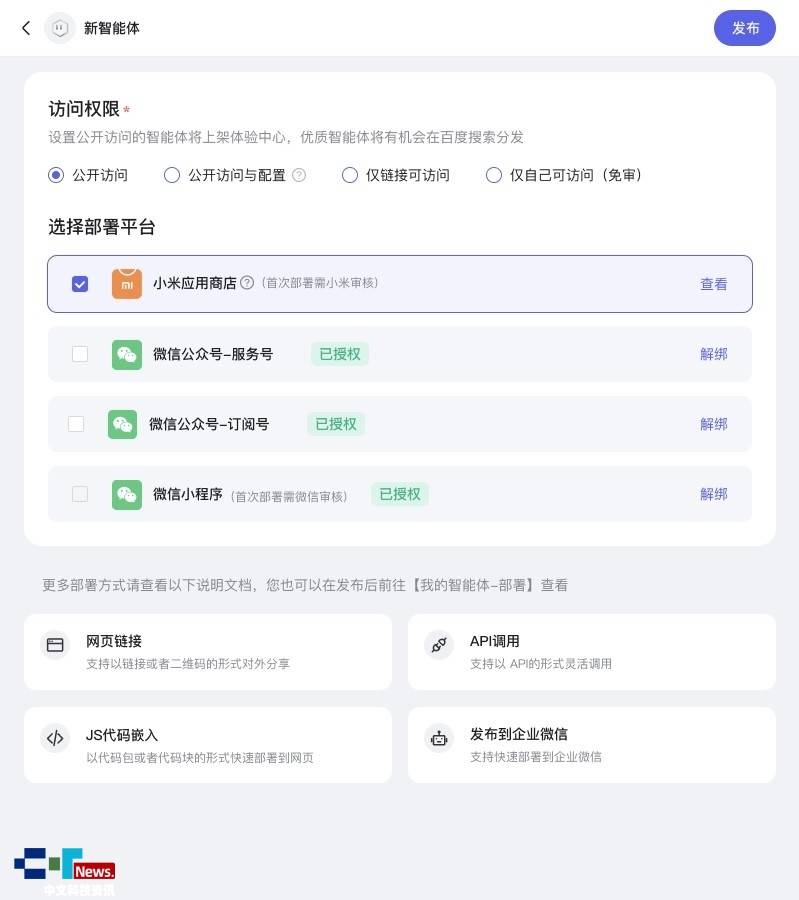799x900 pixels.
Task: Click the WeChat icon for 微信公众号-服务号
Action: [x=127, y=354]
